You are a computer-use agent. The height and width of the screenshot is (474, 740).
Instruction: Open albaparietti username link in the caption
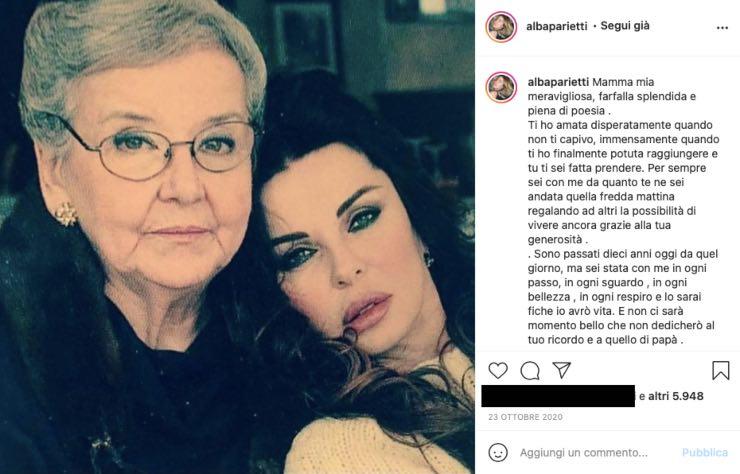point(558,82)
